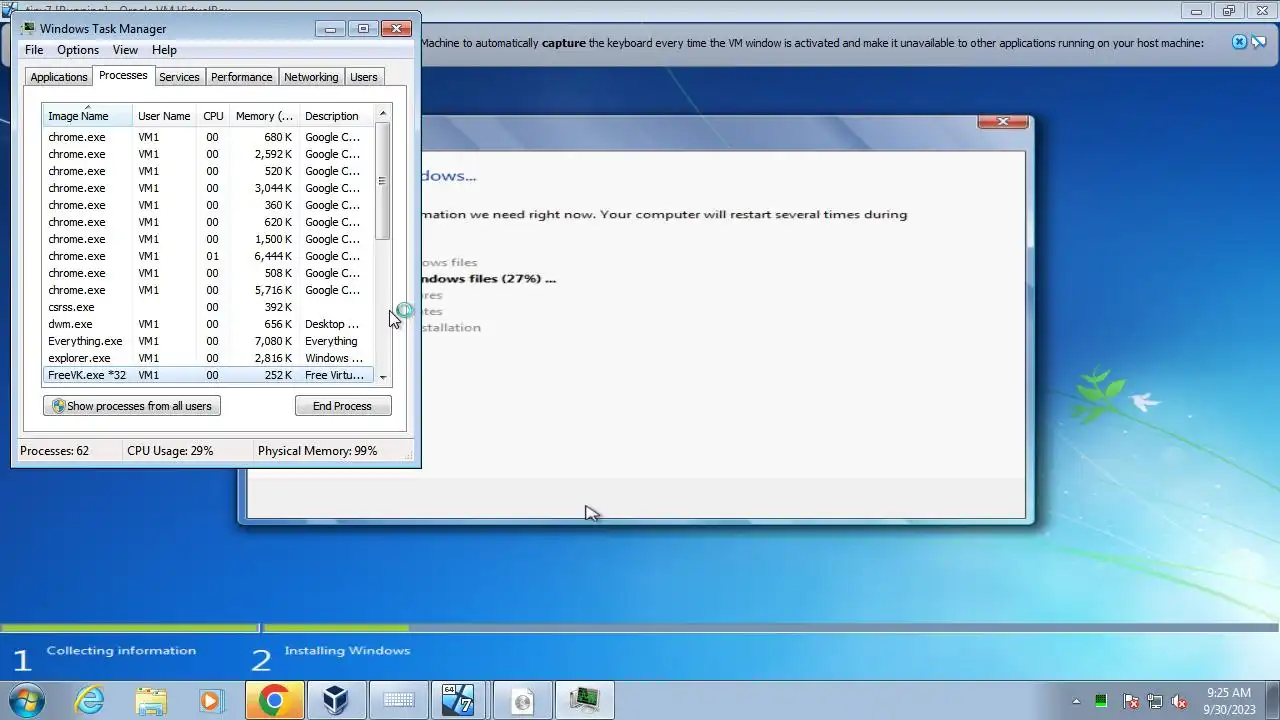
Task: Select the dwm.exe process row
Action: 208,324
